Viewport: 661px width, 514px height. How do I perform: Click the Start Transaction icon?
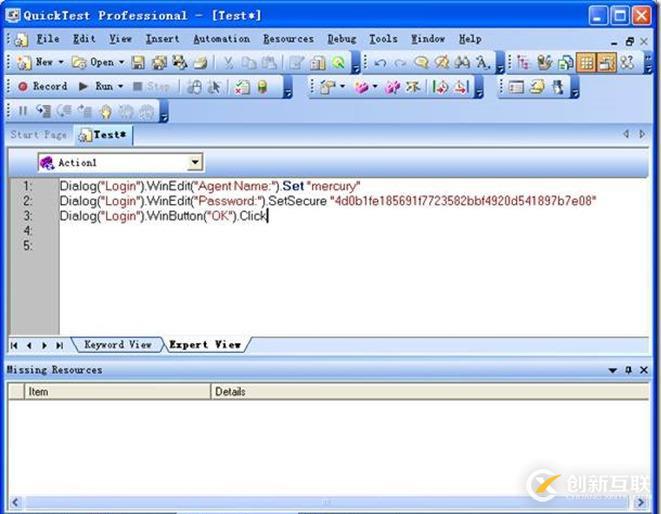click(x=441, y=87)
